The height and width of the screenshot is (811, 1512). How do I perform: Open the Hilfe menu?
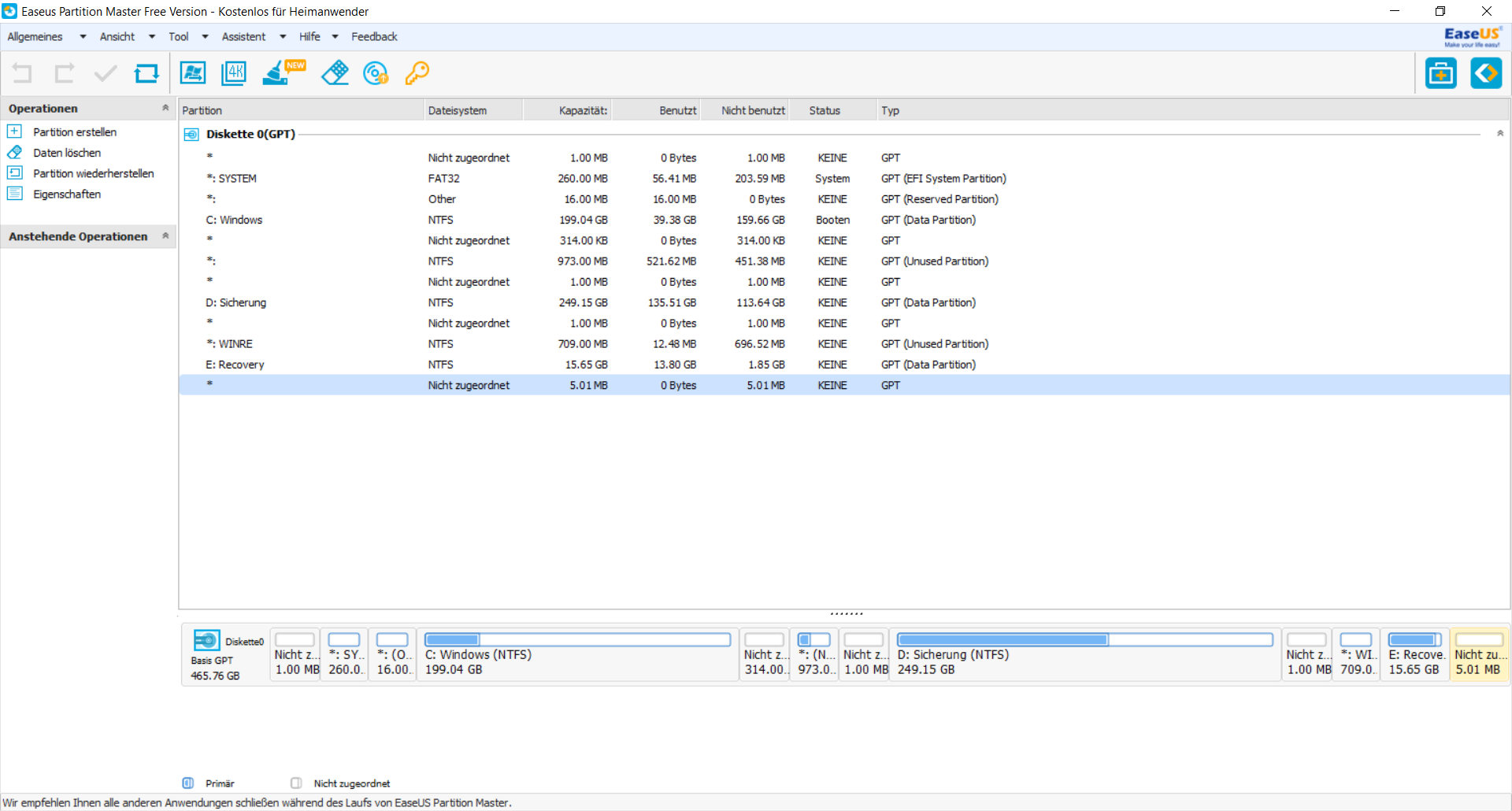(x=309, y=37)
